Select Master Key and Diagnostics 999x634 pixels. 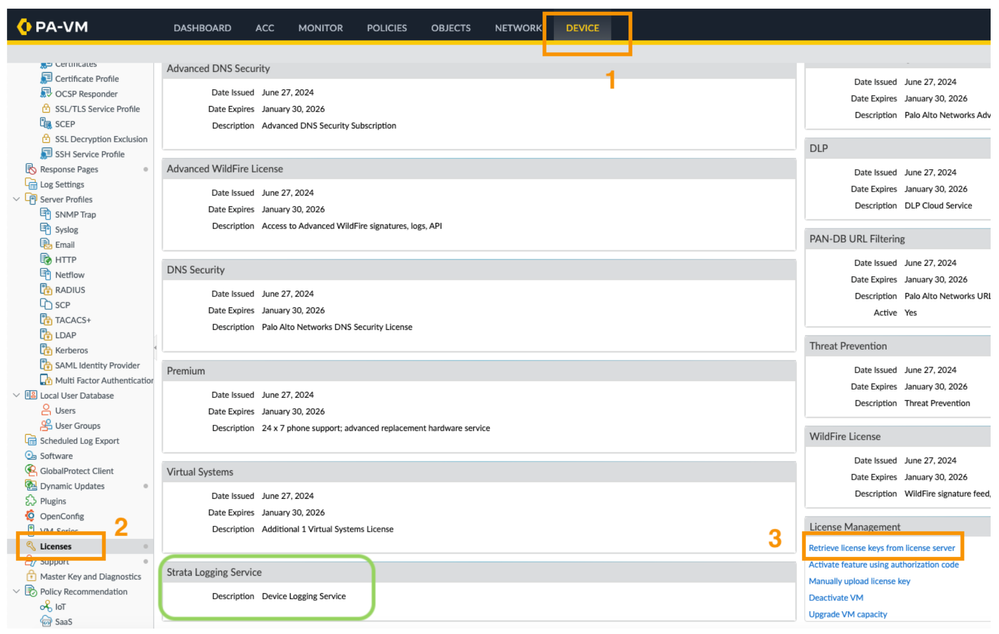(90, 576)
